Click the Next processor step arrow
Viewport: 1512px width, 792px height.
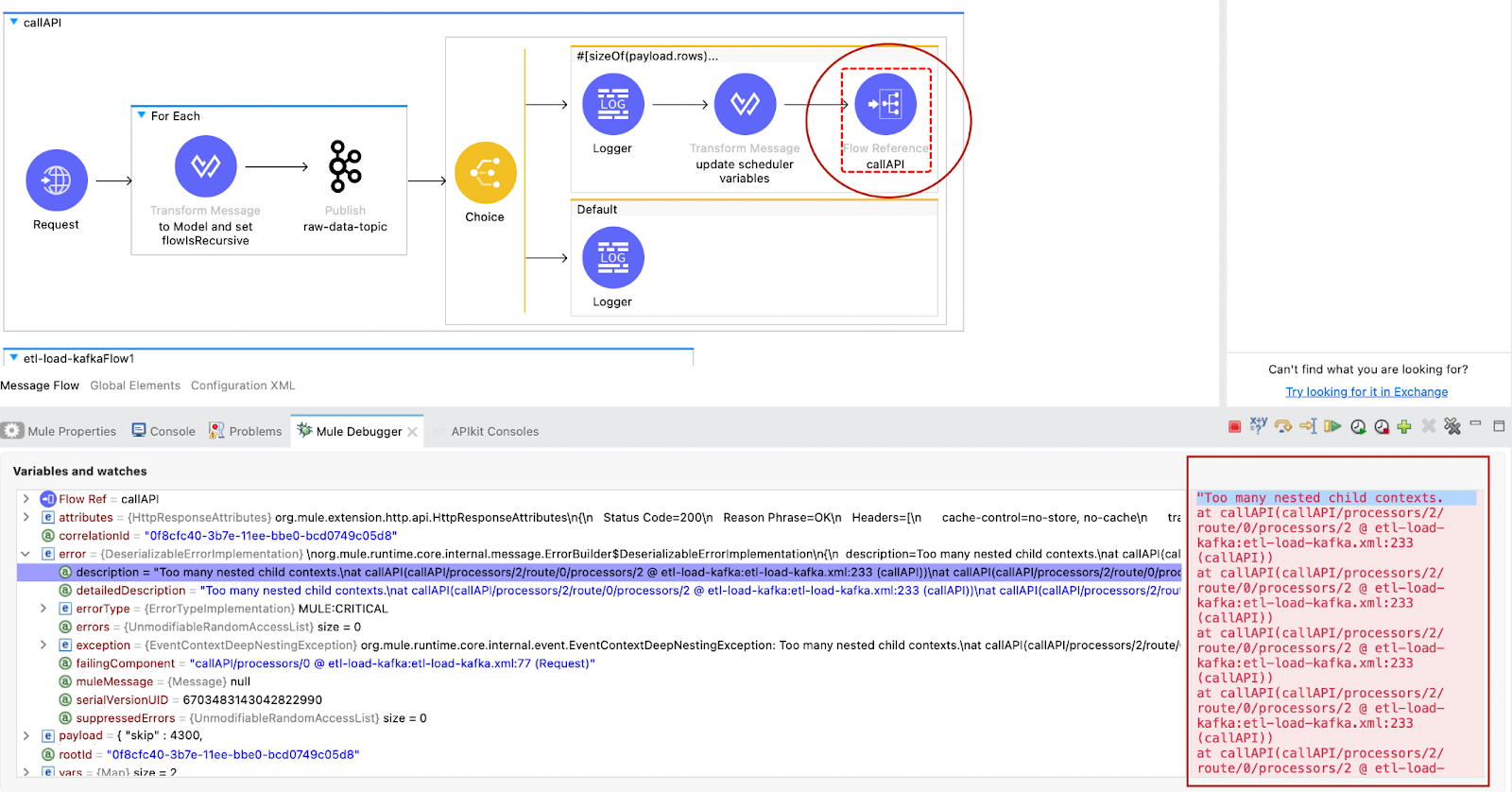[1282, 427]
